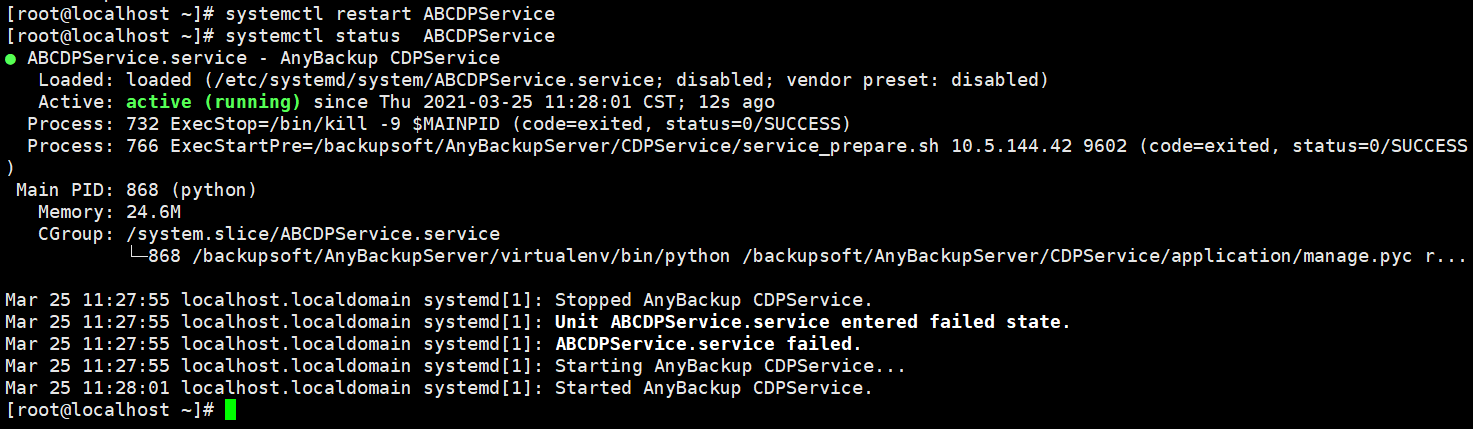Click the bold 'ABCDPService.service failed.' log entry
Viewport: 1473px width, 429px height.
pos(708,344)
